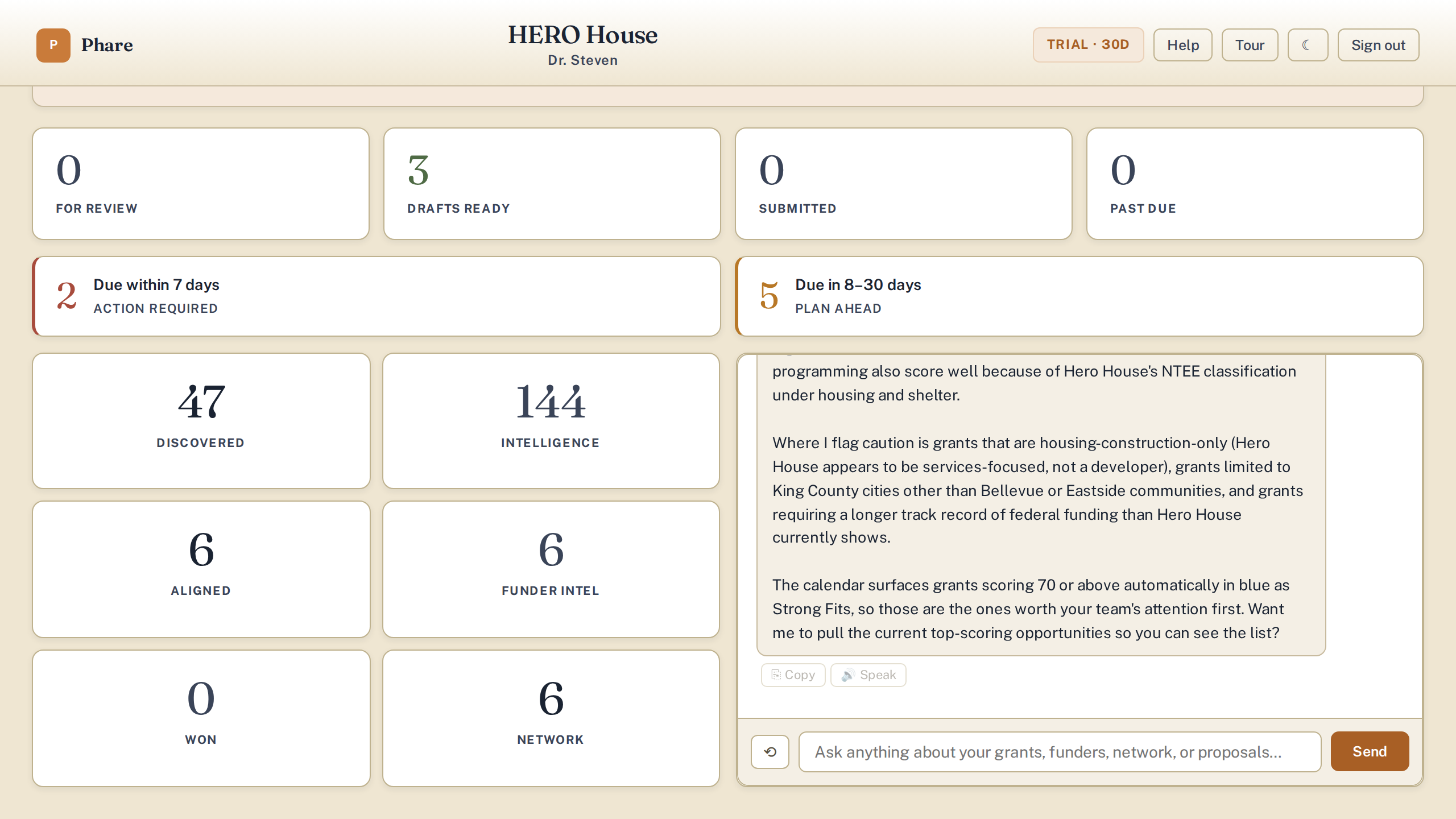
Task: Open Due in 8–30 days card
Action: point(1079,296)
